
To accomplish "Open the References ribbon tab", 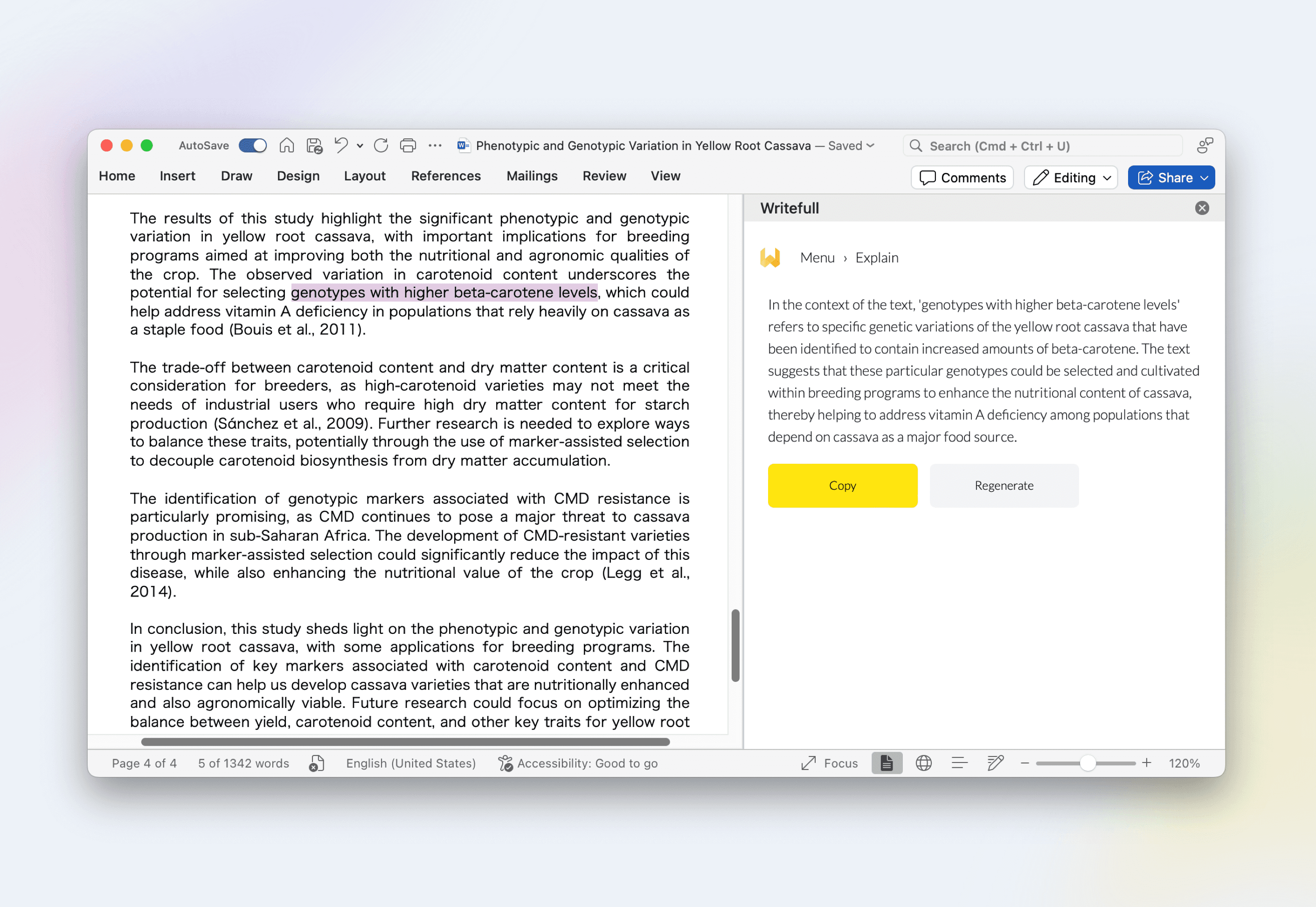I will [446, 176].
